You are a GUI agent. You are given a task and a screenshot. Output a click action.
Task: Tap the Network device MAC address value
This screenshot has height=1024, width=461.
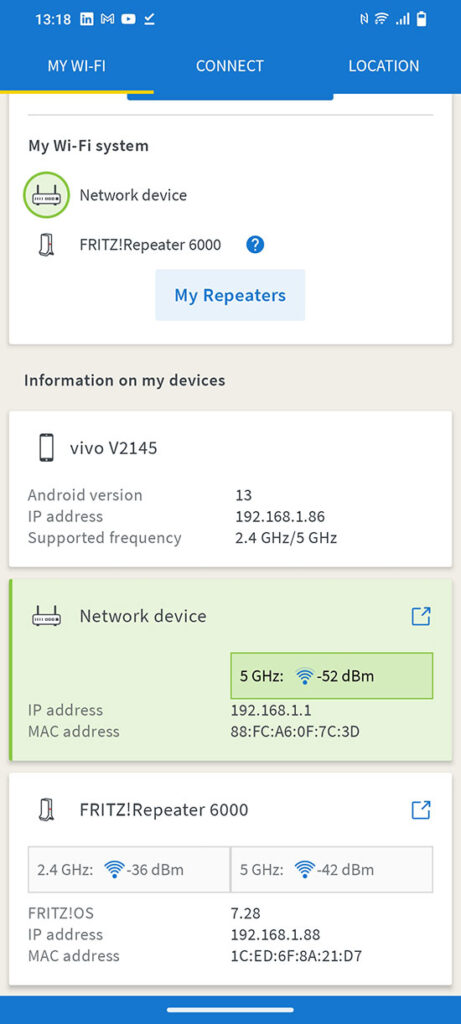point(295,731)
